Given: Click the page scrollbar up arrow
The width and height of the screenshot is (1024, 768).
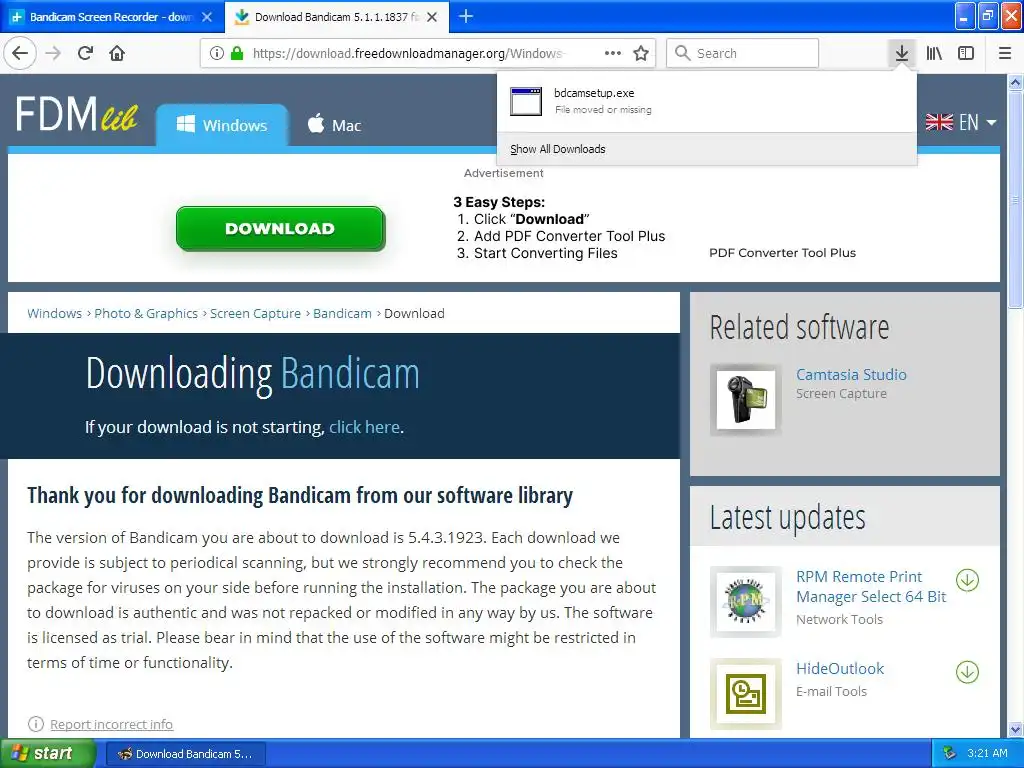Looking at the screenshot, I should pyautogui.click(x=1016, y=82).
